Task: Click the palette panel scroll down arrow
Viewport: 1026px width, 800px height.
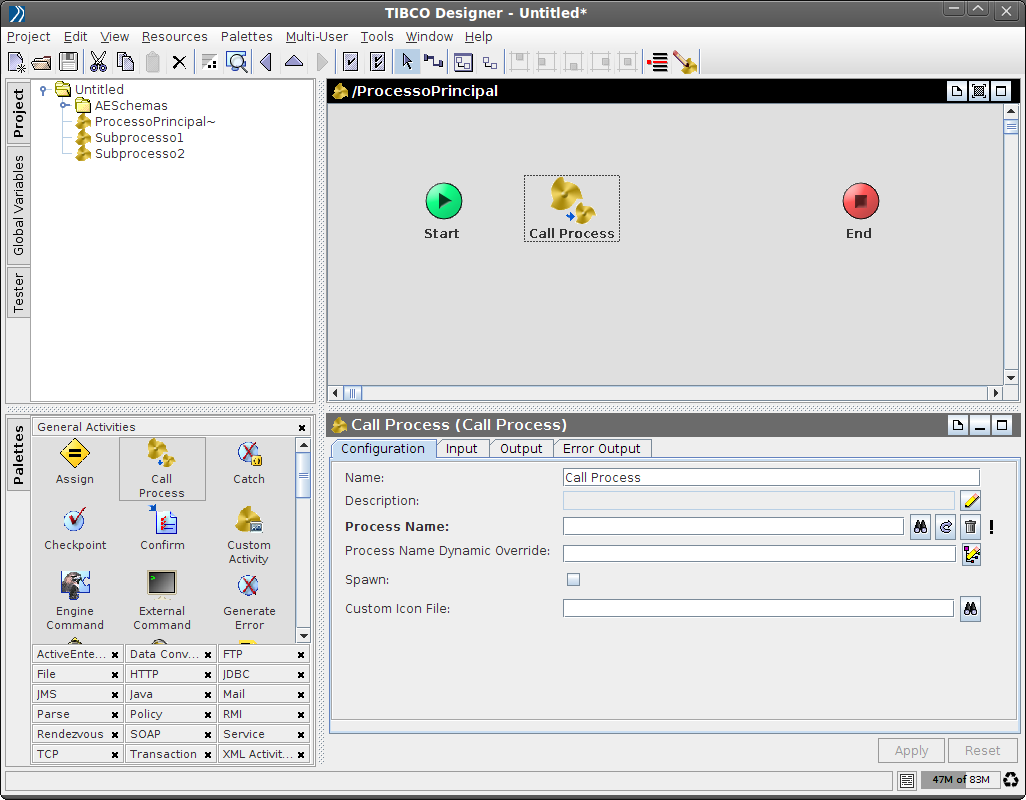Action: [x=304, y=636]
